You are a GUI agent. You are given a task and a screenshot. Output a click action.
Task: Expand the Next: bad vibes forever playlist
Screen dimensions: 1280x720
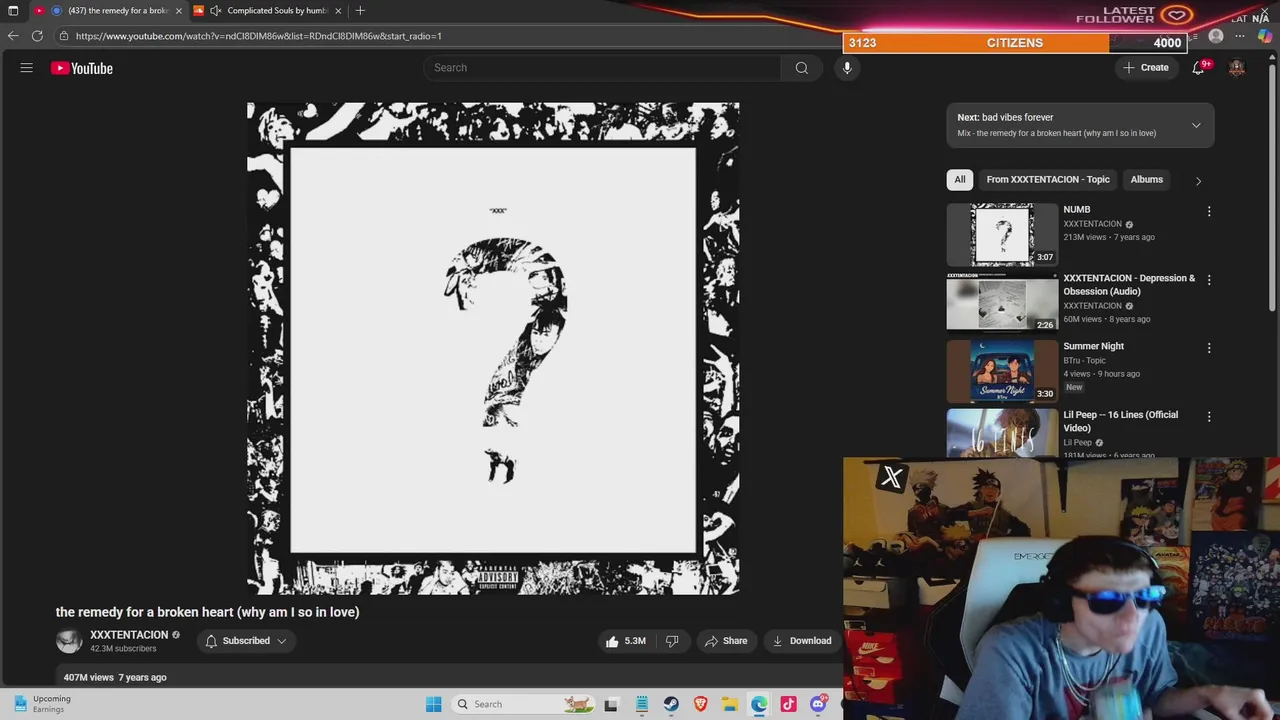click(1196, 125)
